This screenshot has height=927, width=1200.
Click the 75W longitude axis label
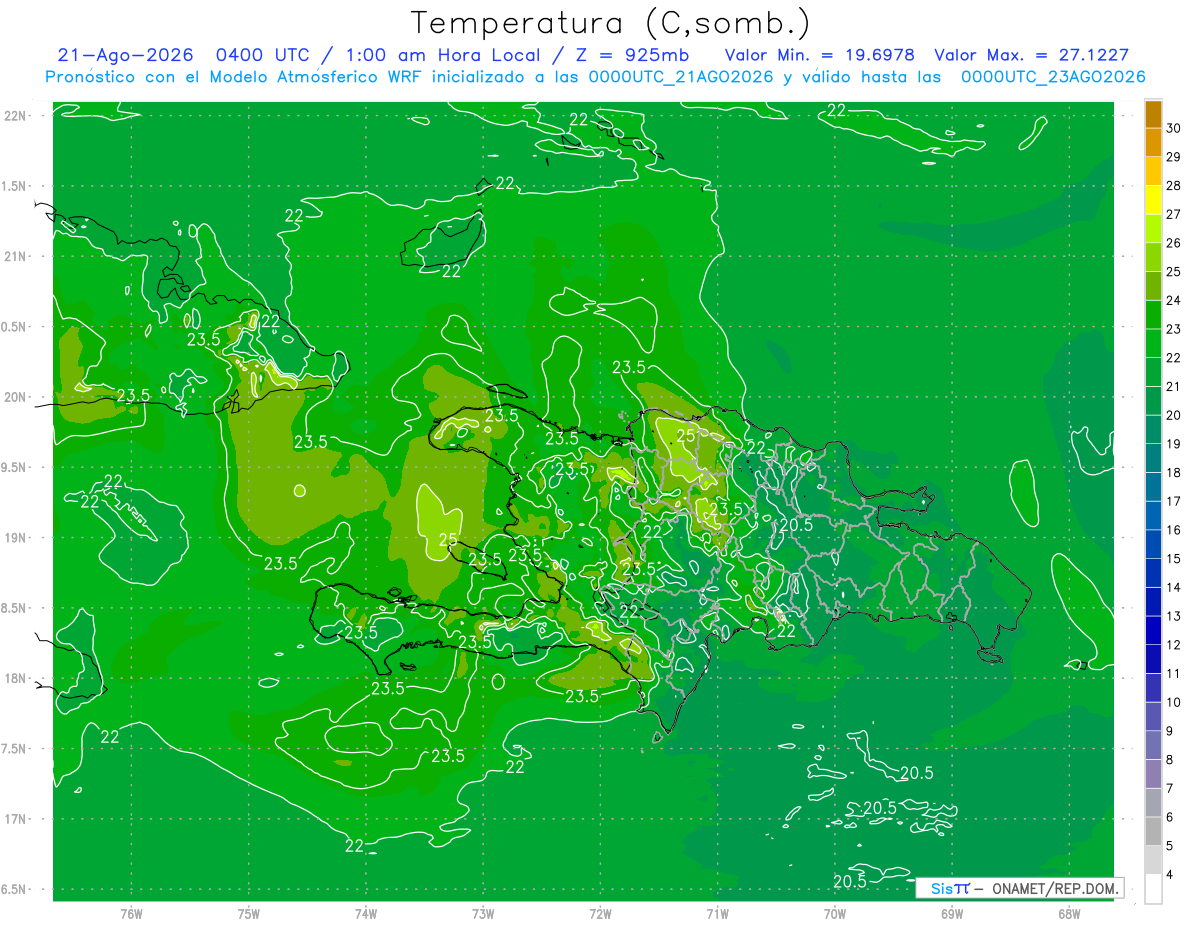[x=249, y=913]
